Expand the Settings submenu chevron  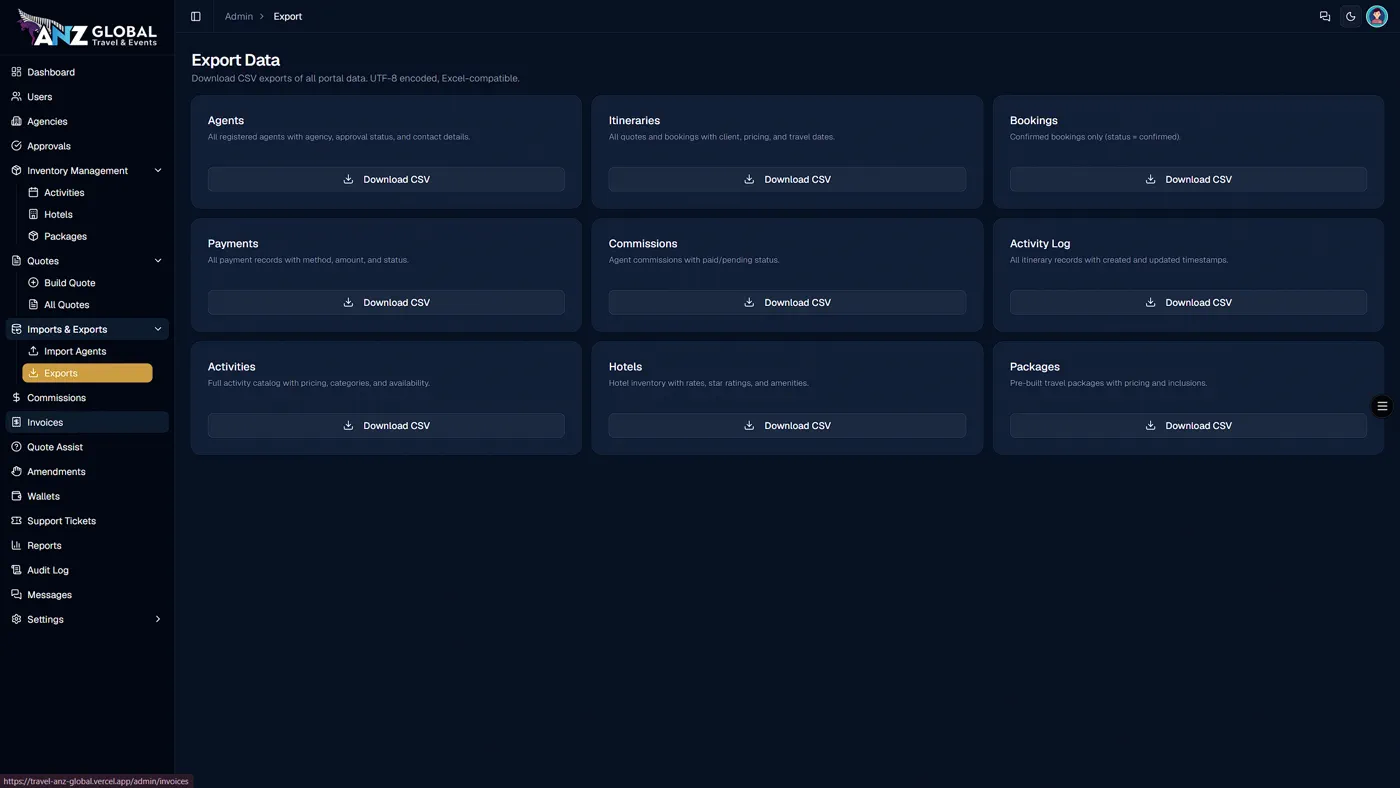(158, 619)
